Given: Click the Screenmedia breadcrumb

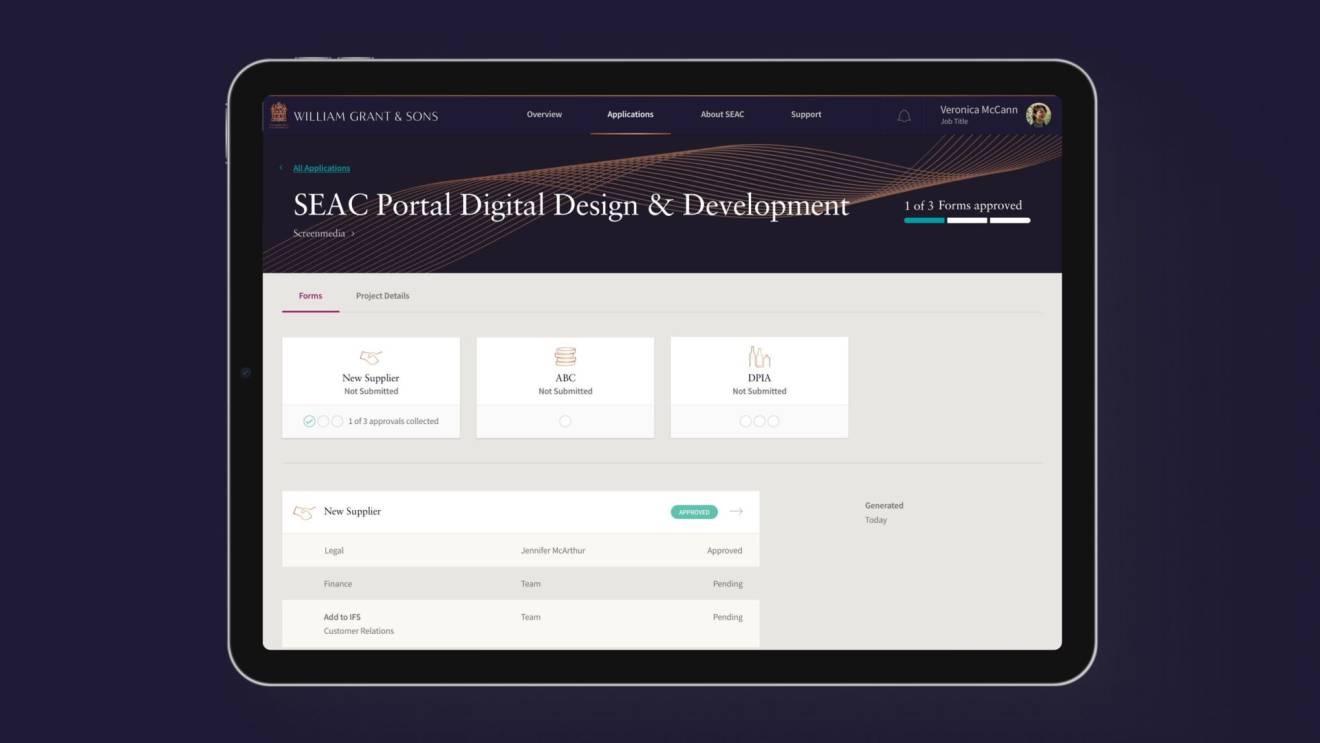Looking at the screenshot, I should pos(319,234).
